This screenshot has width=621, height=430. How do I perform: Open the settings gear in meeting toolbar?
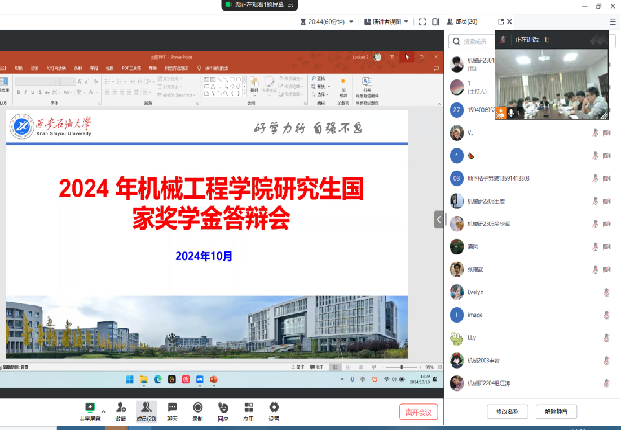[273, 409]
